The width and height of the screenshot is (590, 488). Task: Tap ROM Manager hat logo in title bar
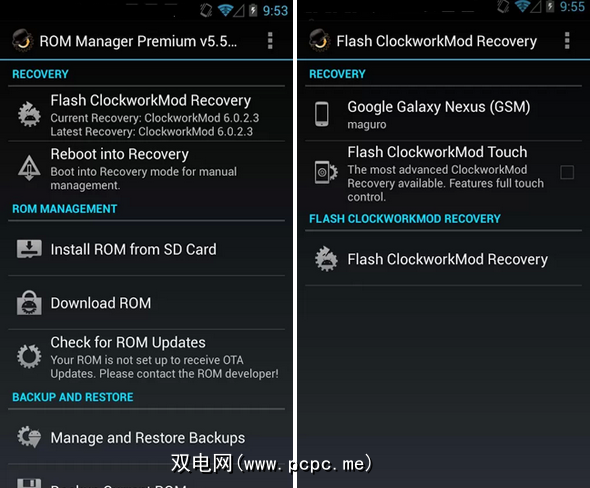(22, 40)
